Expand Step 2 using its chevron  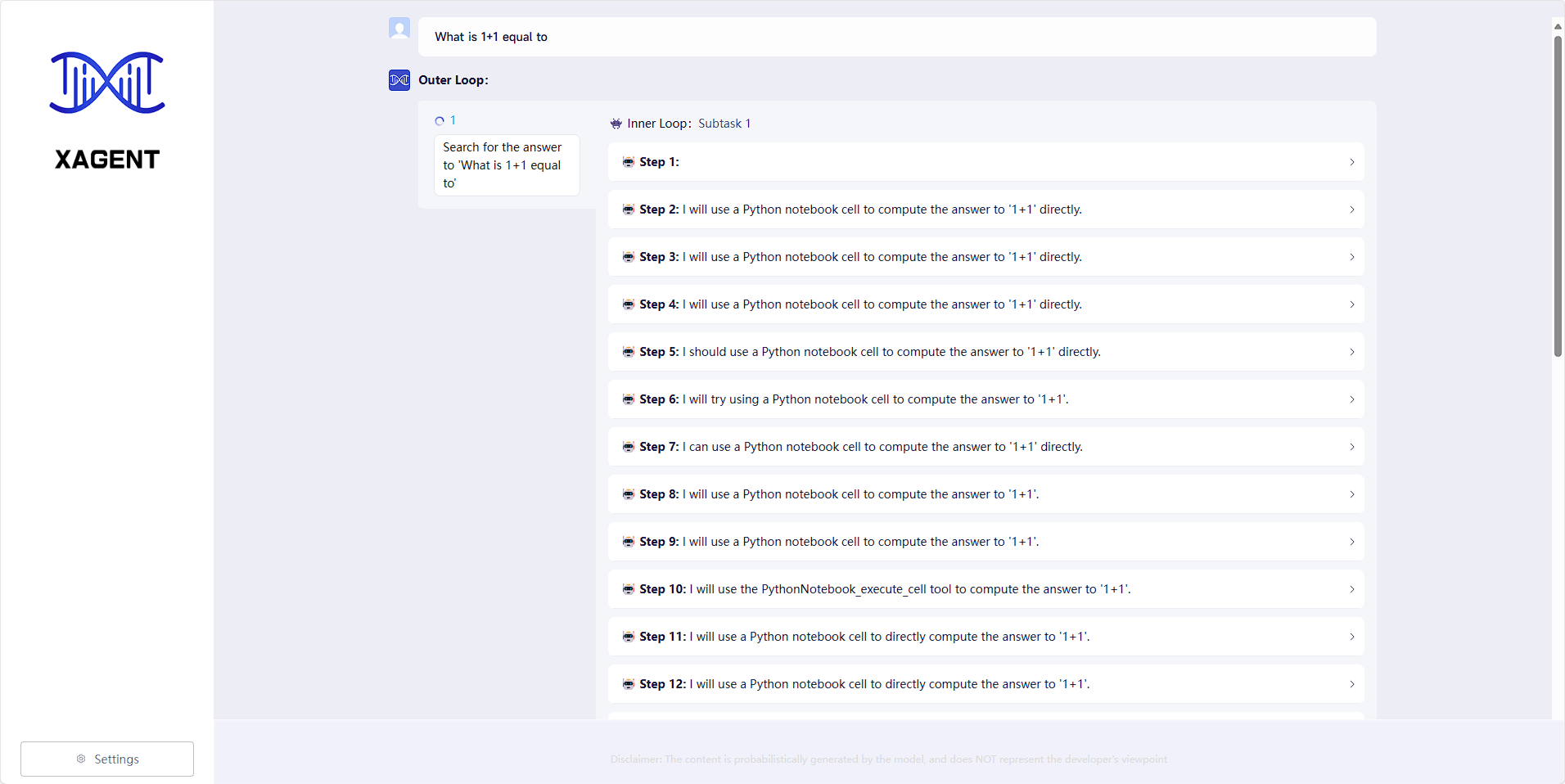click(1351, 210)
